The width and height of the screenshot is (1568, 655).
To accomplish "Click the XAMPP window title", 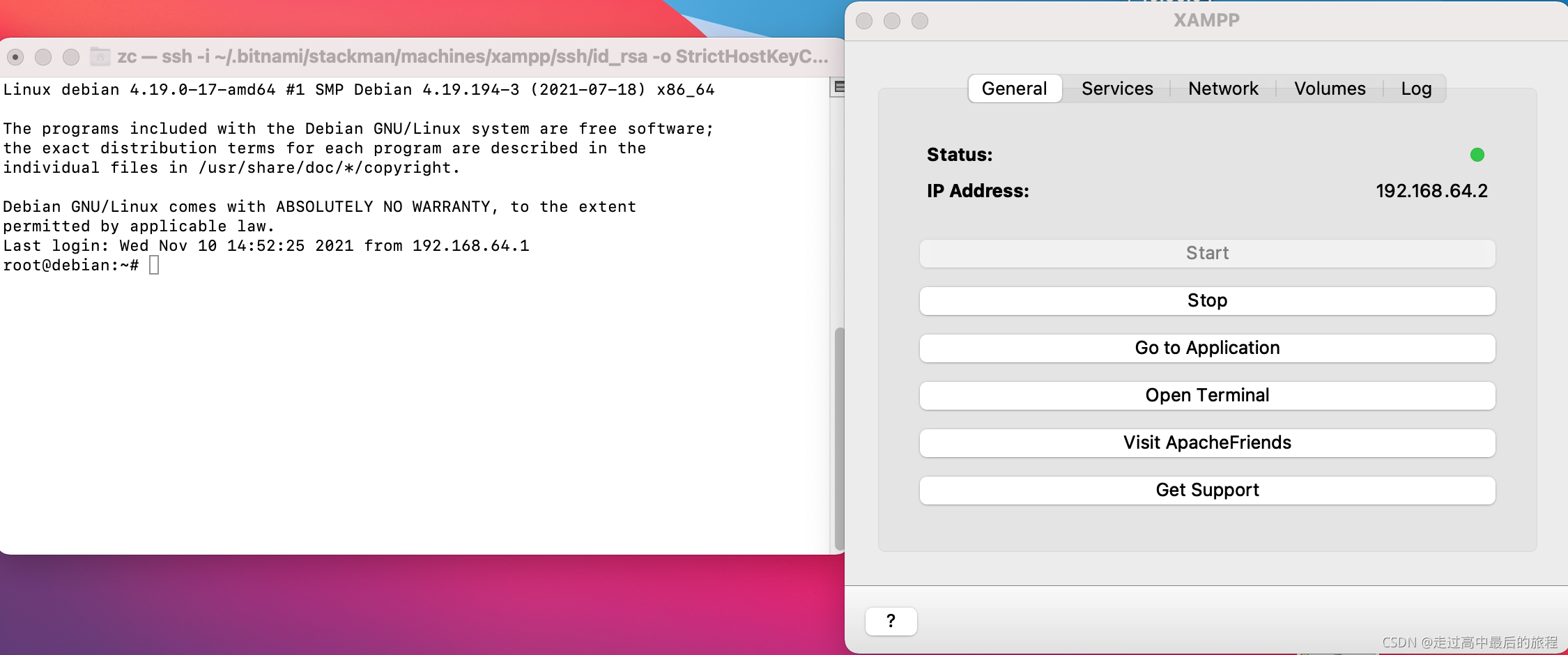I will 1206,20.
